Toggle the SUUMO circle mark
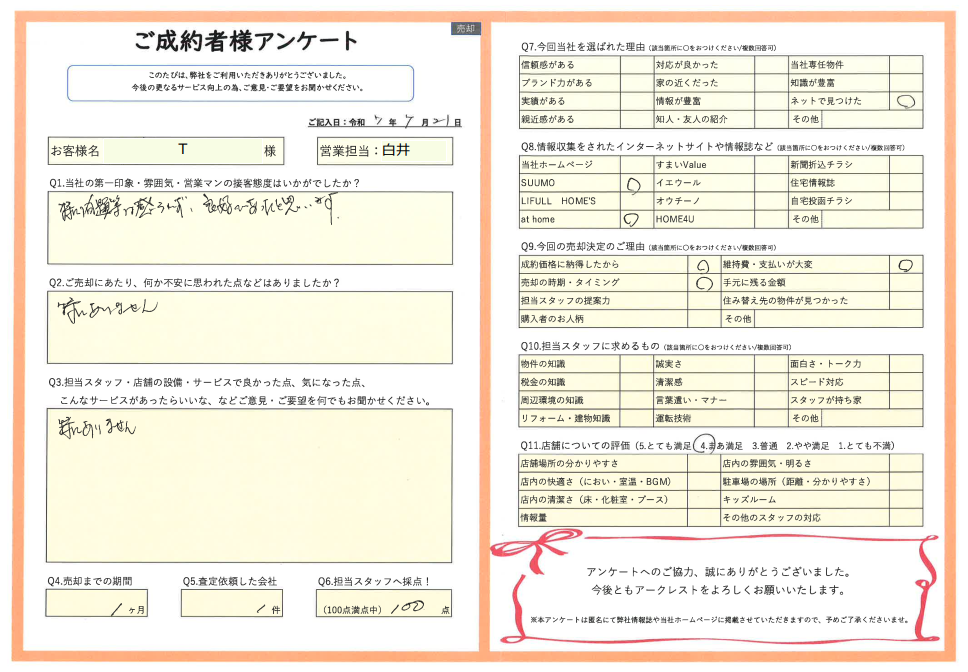The width and height of the screenshot is (968, 672). click(632, 184)
